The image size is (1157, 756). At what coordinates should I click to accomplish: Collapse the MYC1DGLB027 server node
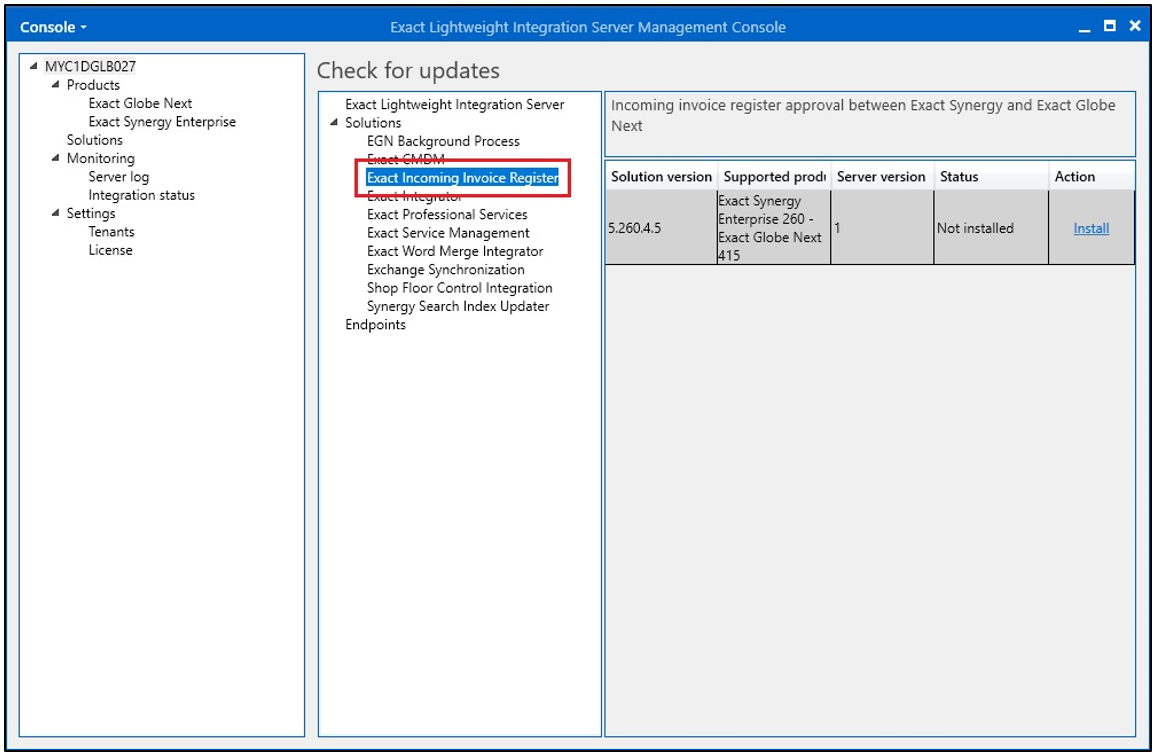(33, 66)
